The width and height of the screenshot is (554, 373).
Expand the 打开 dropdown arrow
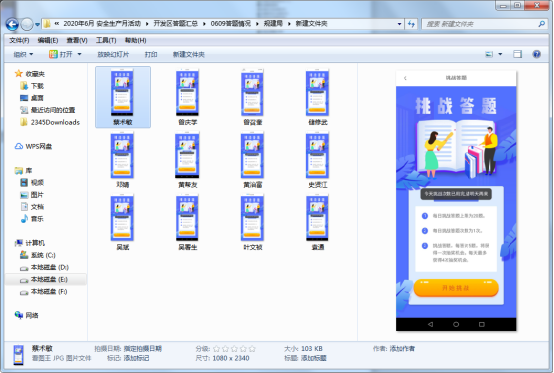pos(79,54)
